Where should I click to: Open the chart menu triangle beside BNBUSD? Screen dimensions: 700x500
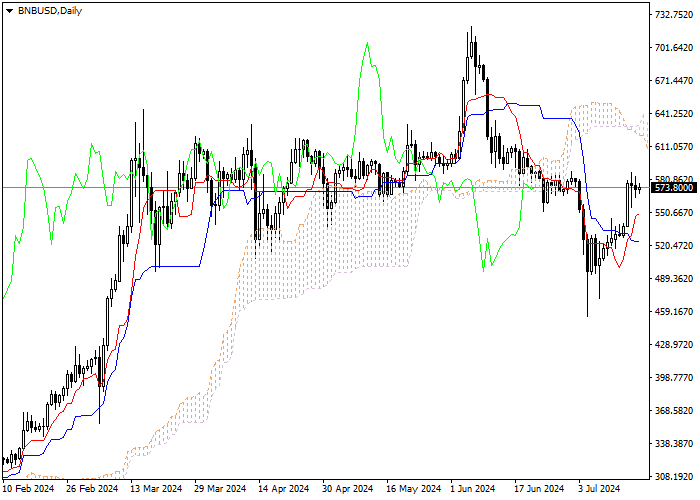pyautogui.click(x=9, y=11)
